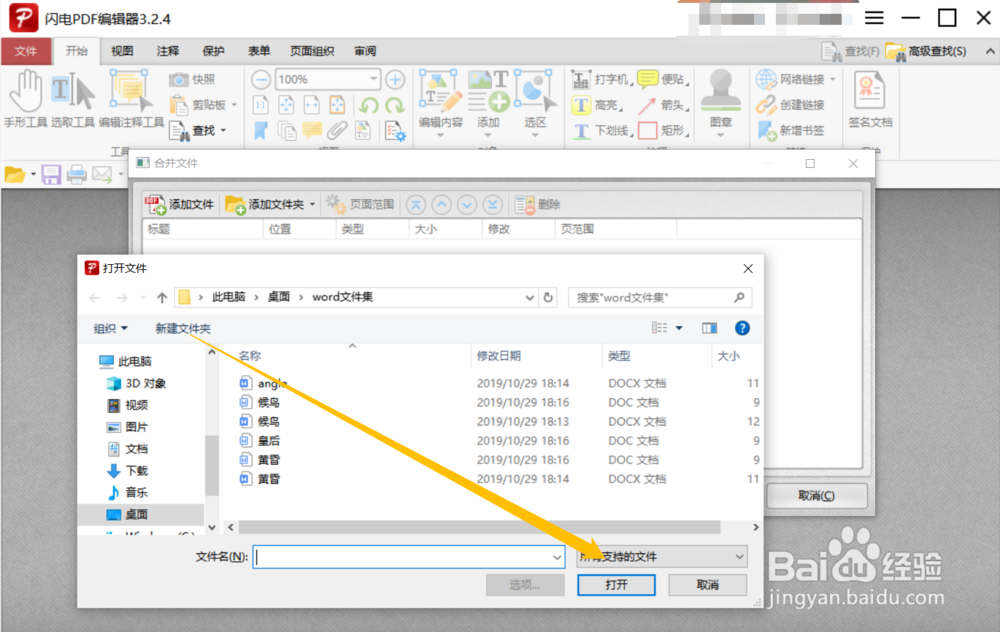This screenshot has height=632, width=1000.
Task: Move item to top in merge window
Action: [x=416, y=204]
